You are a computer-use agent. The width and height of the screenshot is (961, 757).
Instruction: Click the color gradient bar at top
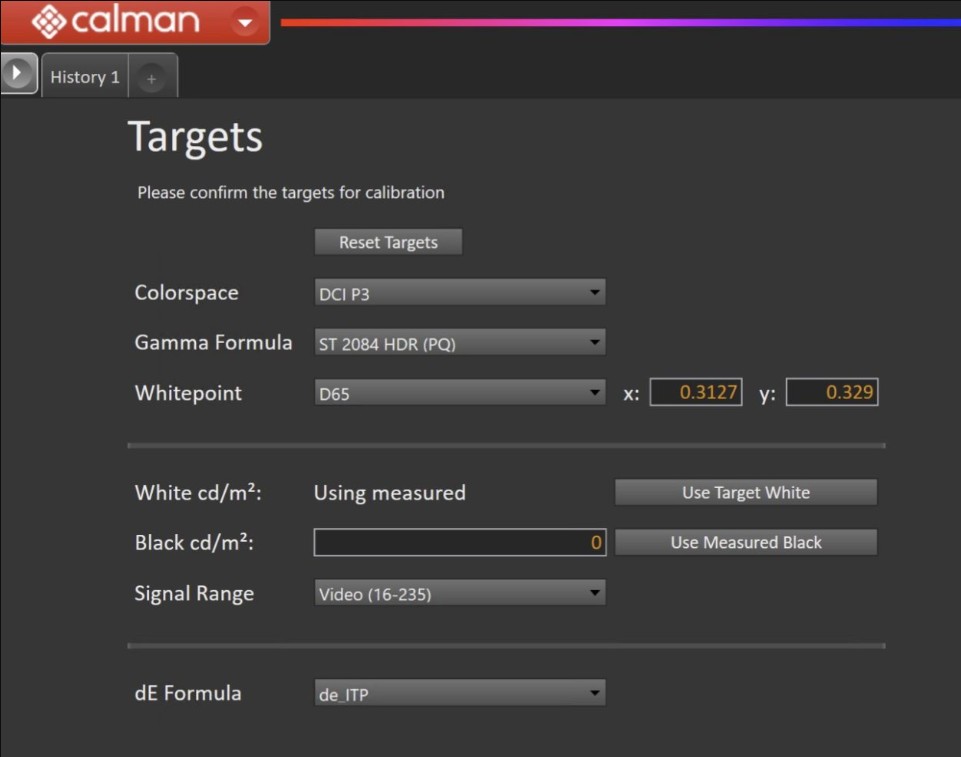[620, 22]
